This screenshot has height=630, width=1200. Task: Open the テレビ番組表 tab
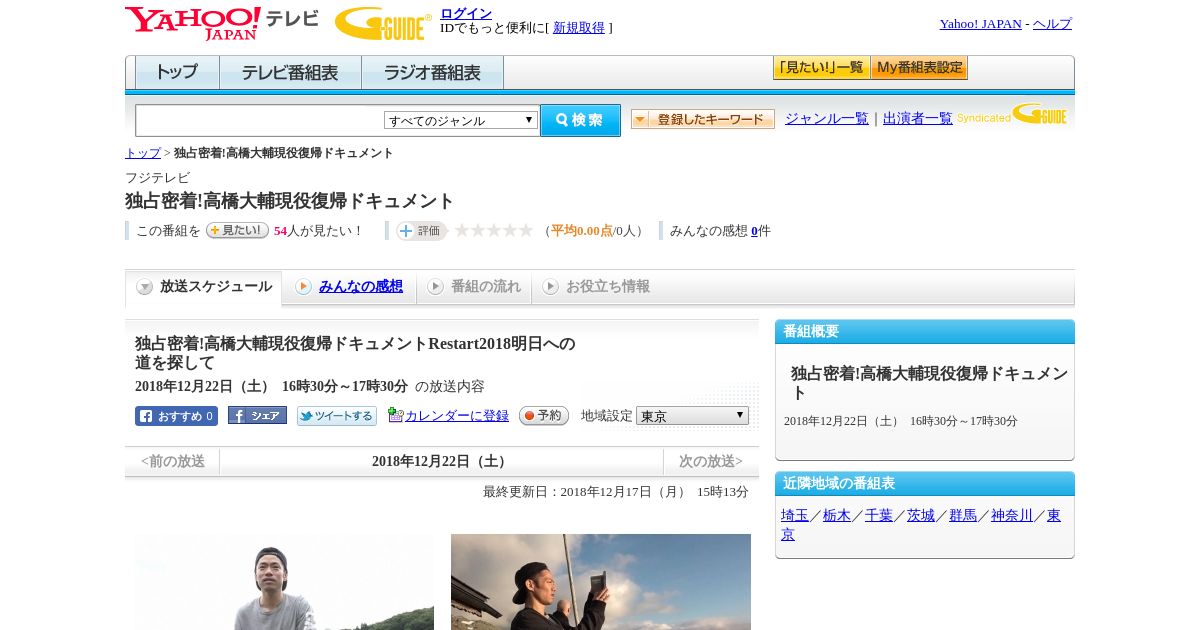coord(290,72)
